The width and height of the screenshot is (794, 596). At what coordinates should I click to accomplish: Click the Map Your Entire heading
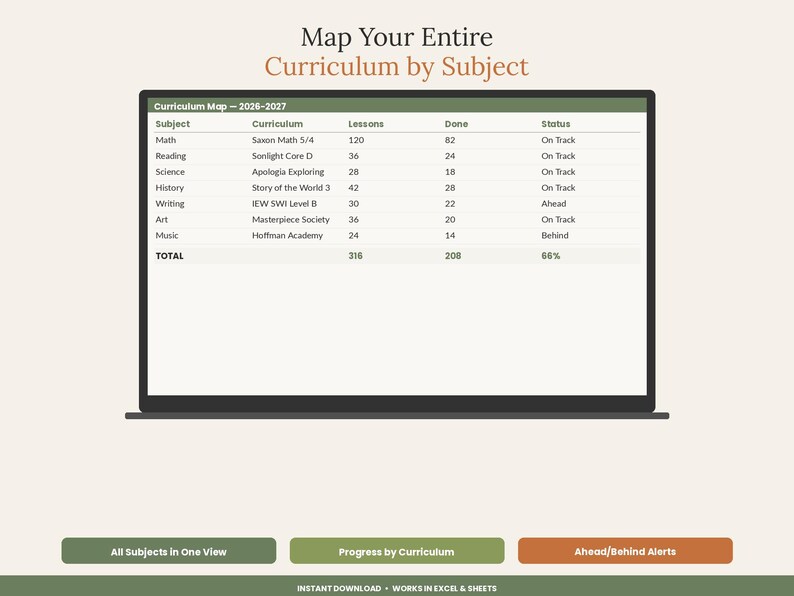point(397,37)
